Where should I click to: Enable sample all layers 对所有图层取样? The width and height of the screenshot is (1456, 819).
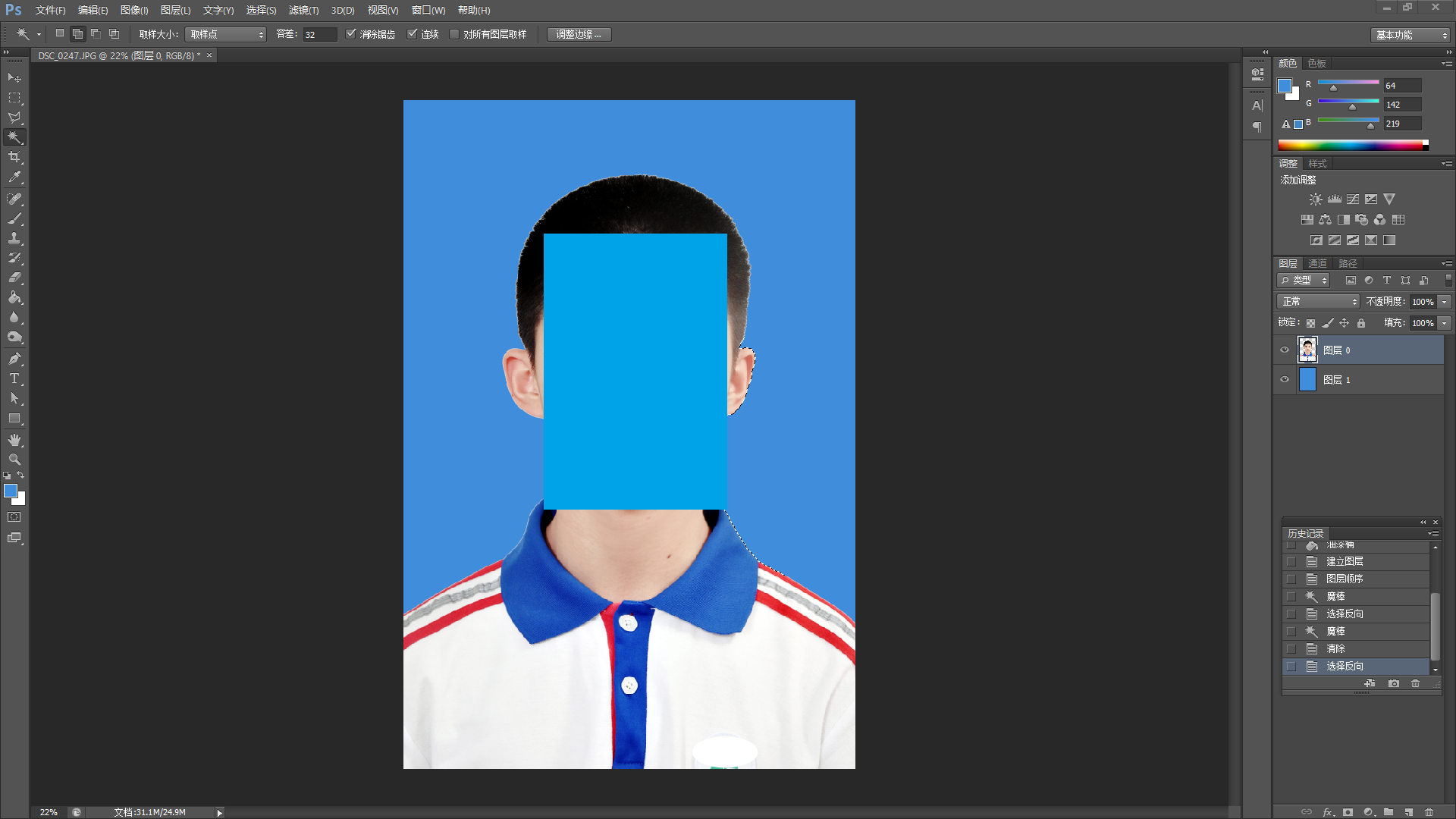454,34
